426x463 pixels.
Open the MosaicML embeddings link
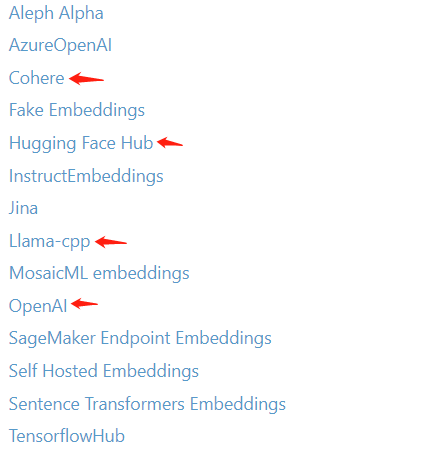(99, 273)
